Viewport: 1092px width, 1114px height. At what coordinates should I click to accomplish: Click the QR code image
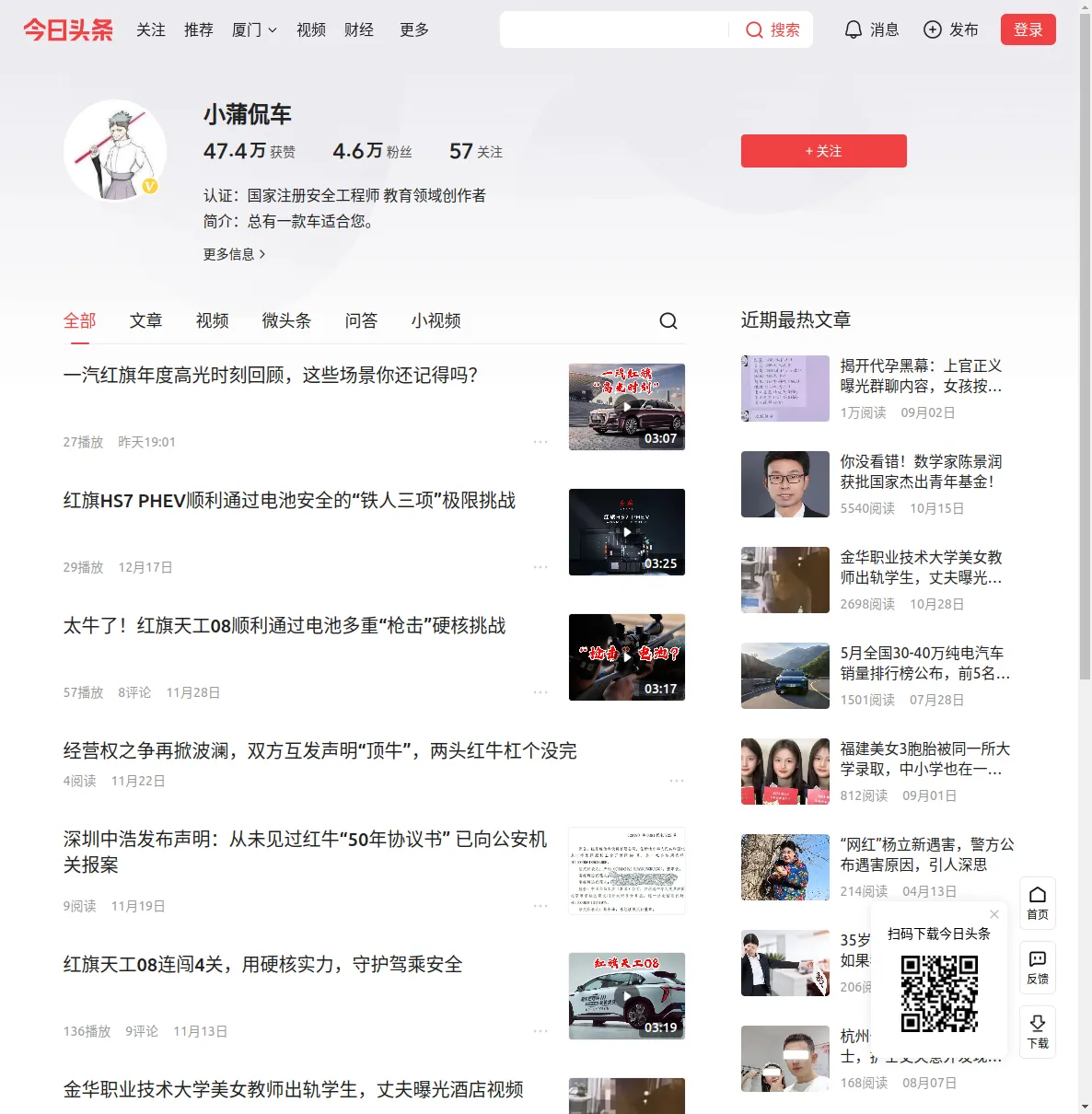click(x=939, y=993)
